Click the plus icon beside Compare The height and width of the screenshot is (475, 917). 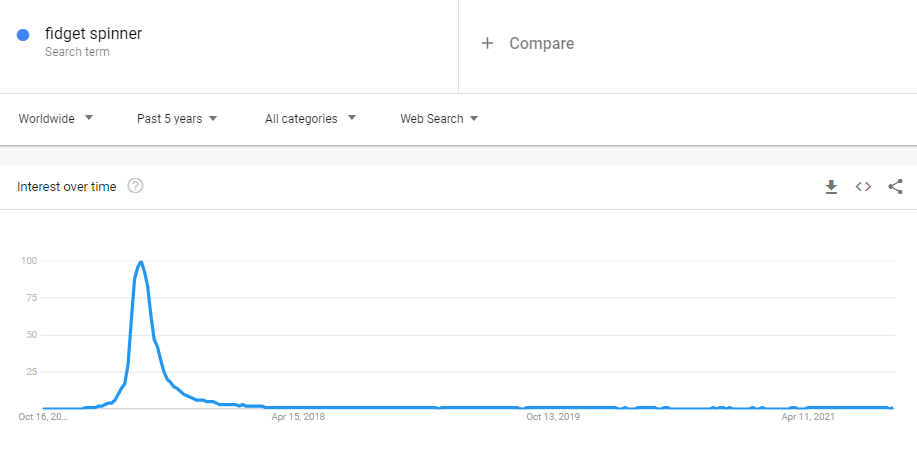(x=487, y=43)
